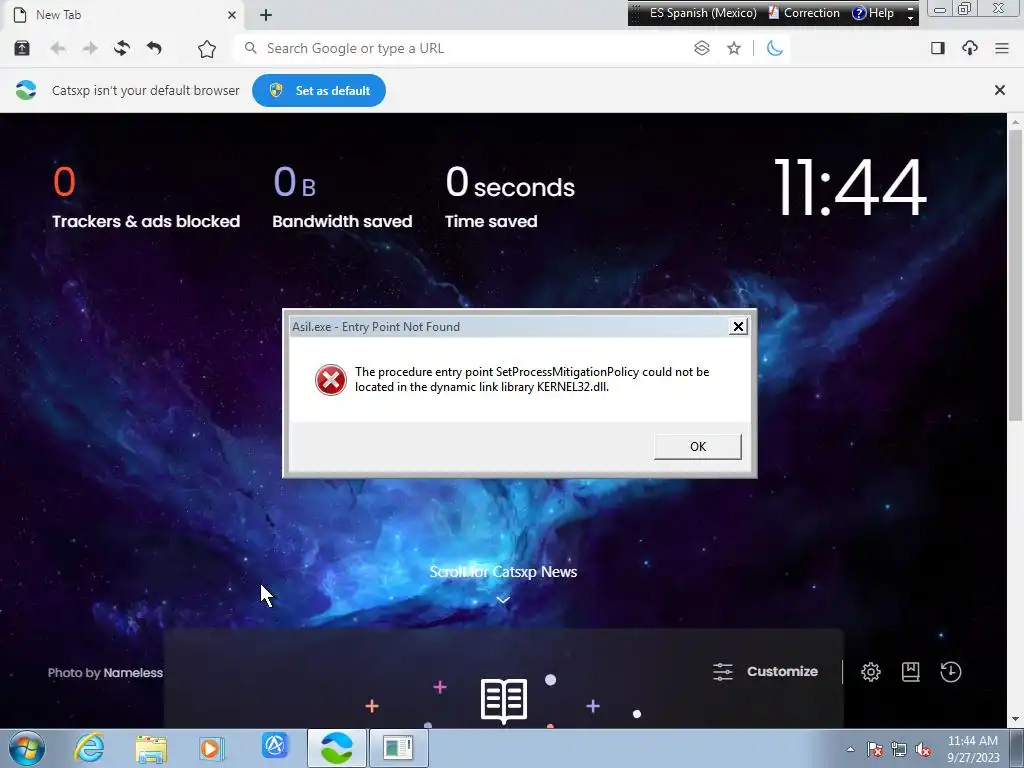Click the shield layers icon in address bar
The height and width of the screenshot is (768, 1024).
pos(701,48)
